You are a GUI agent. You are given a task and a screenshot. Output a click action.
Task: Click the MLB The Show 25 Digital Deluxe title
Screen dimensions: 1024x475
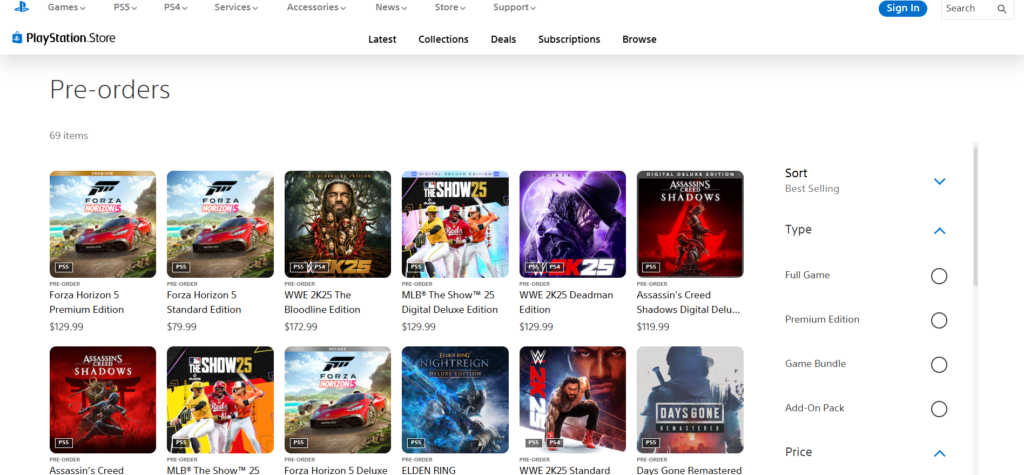pyautogui.click(x=450, y=302)
